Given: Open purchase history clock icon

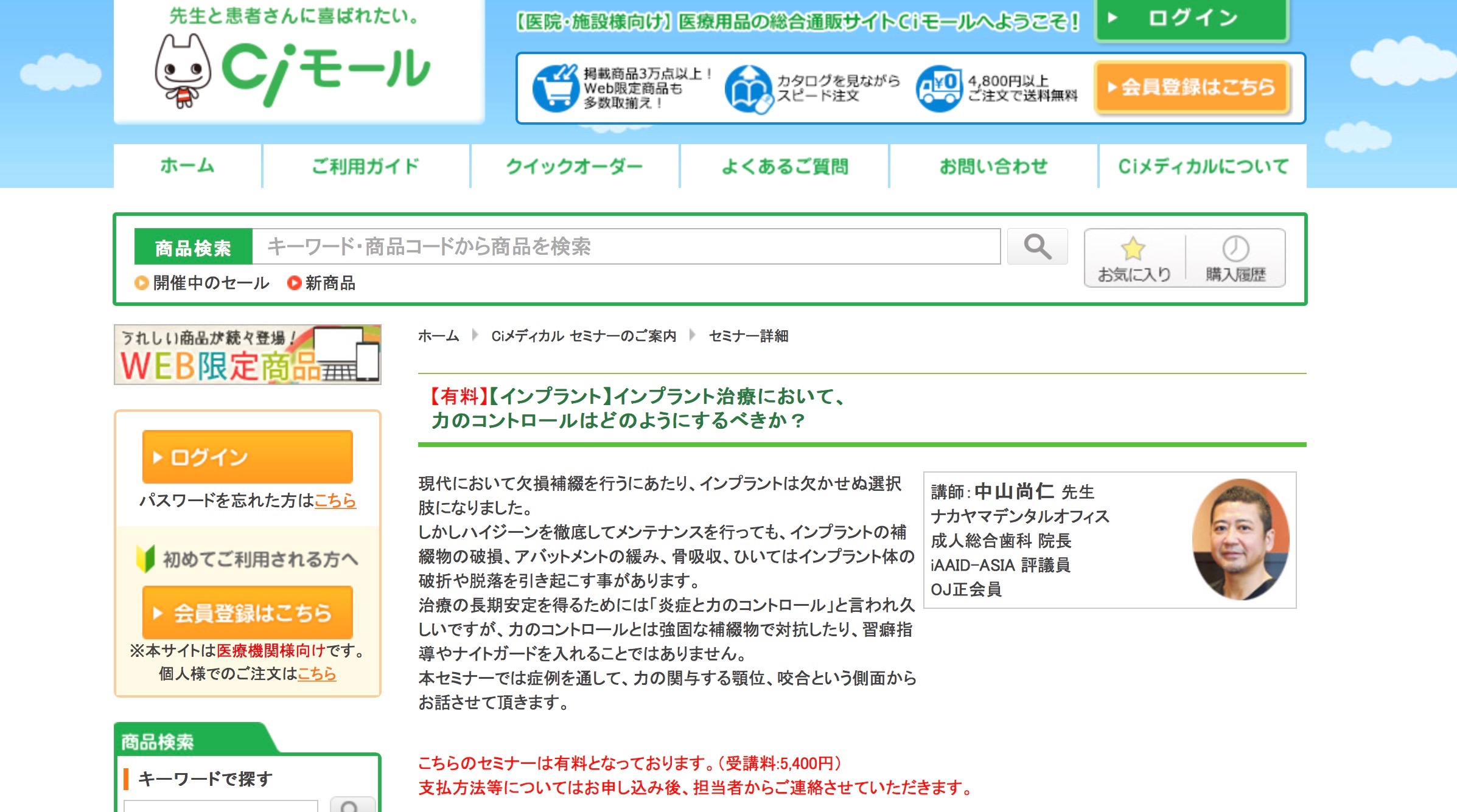Looking at the screenshot, I should (x=1235, y=248).
